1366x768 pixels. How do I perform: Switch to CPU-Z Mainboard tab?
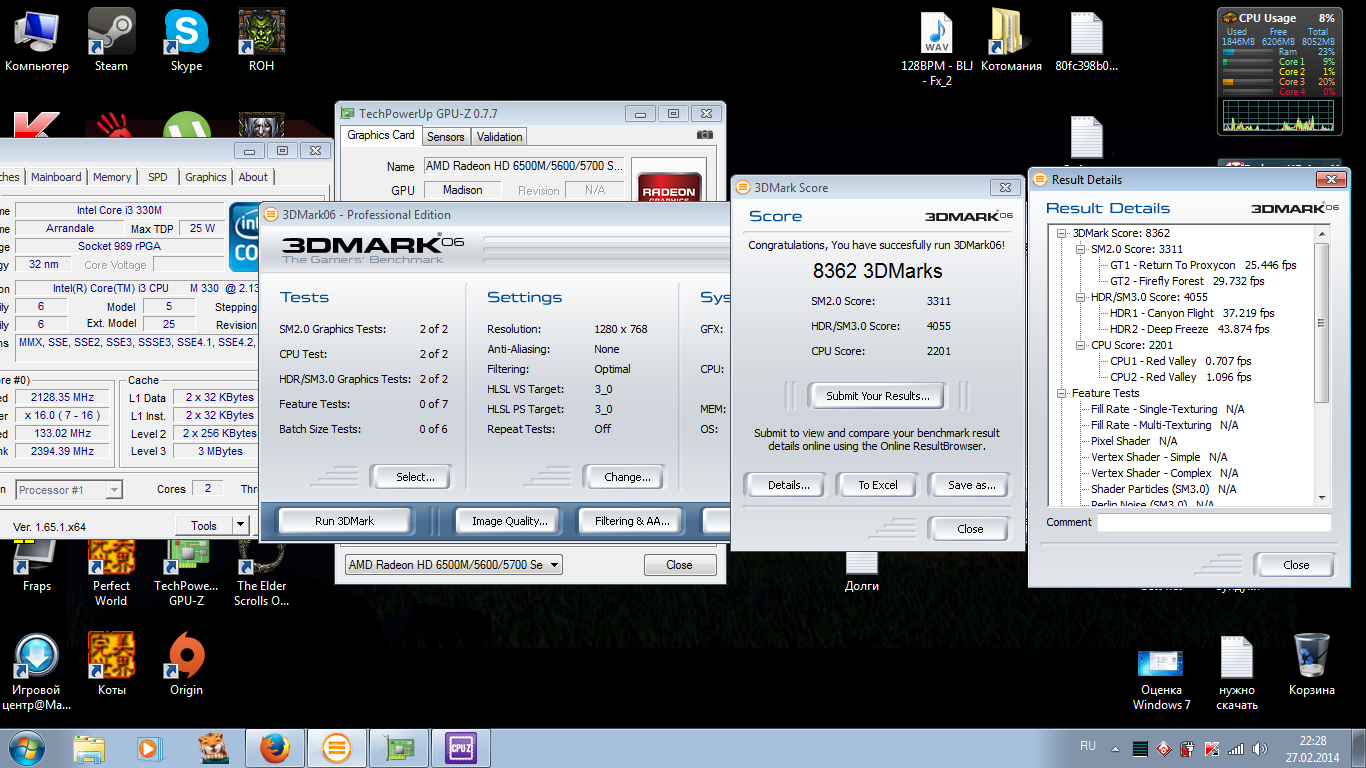click(x=56, y=177)
